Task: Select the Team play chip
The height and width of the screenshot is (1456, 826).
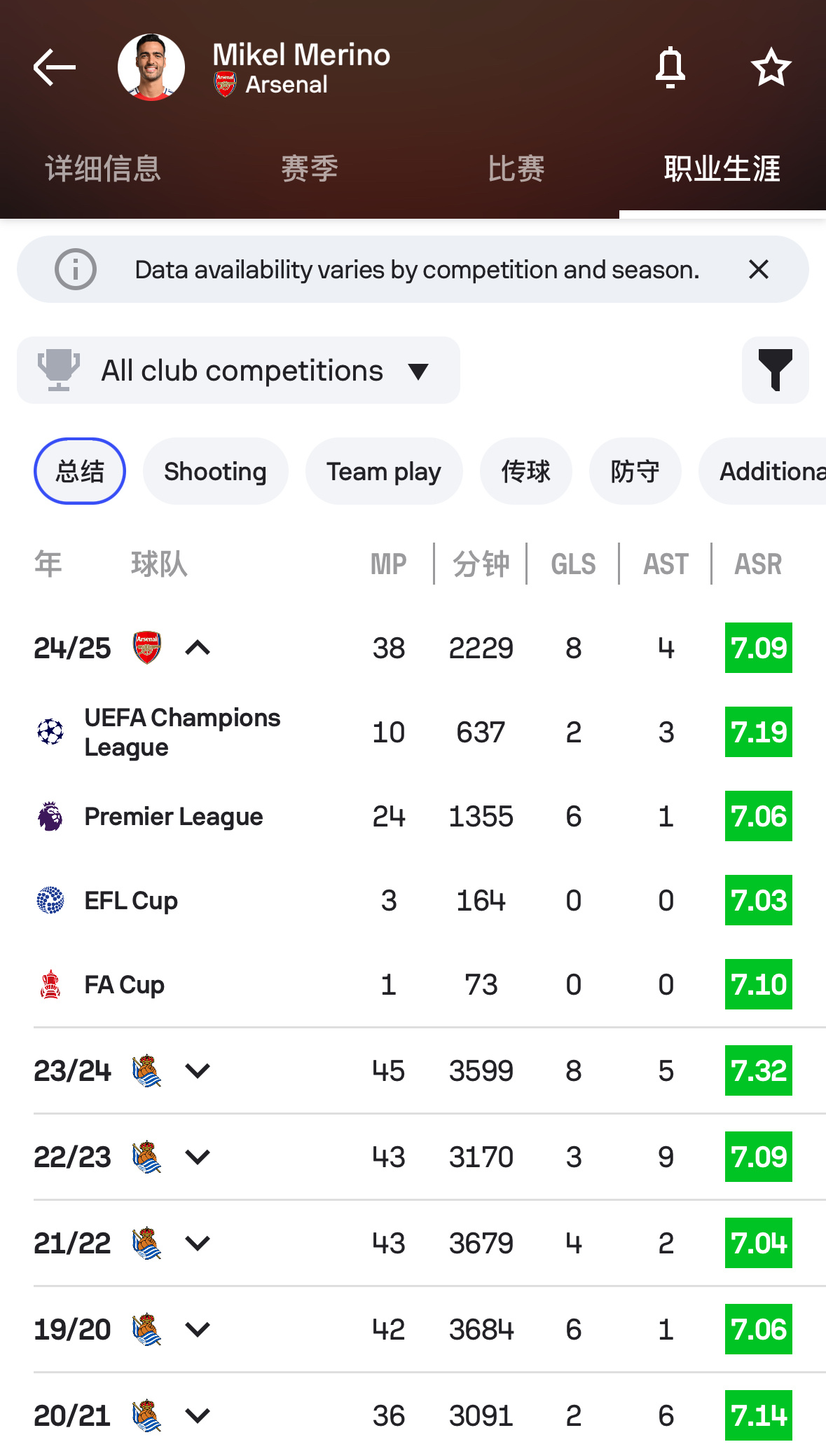Action: pos(384,471)
